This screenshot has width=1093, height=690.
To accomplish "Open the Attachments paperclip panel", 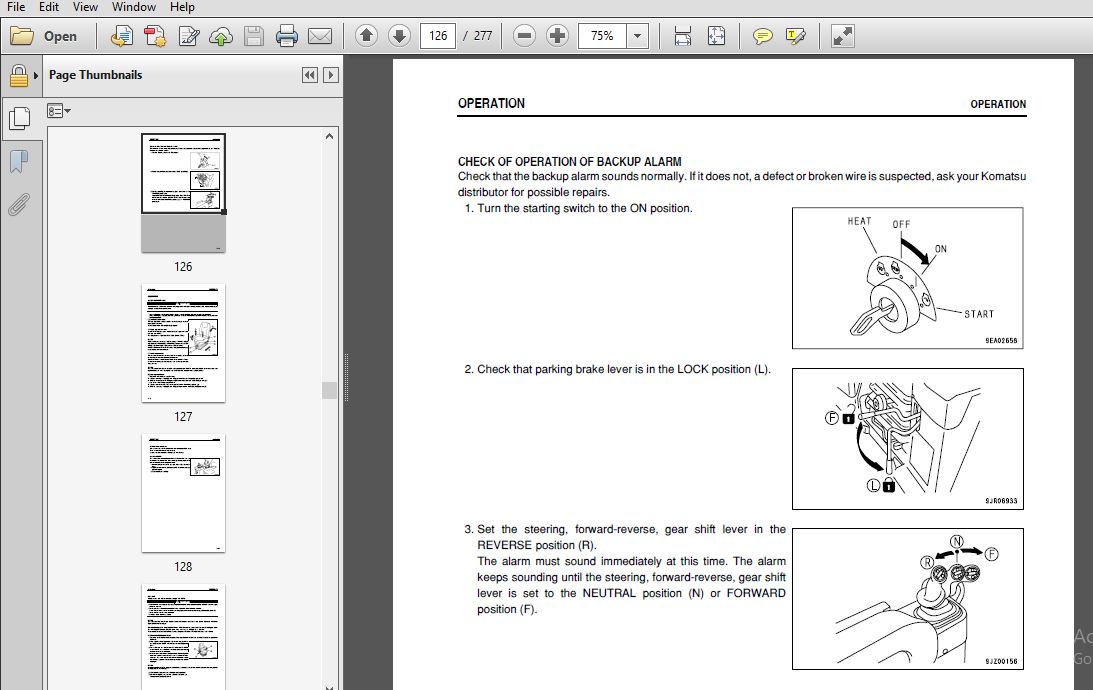I will pyautogui.click(x=19, y=205).
